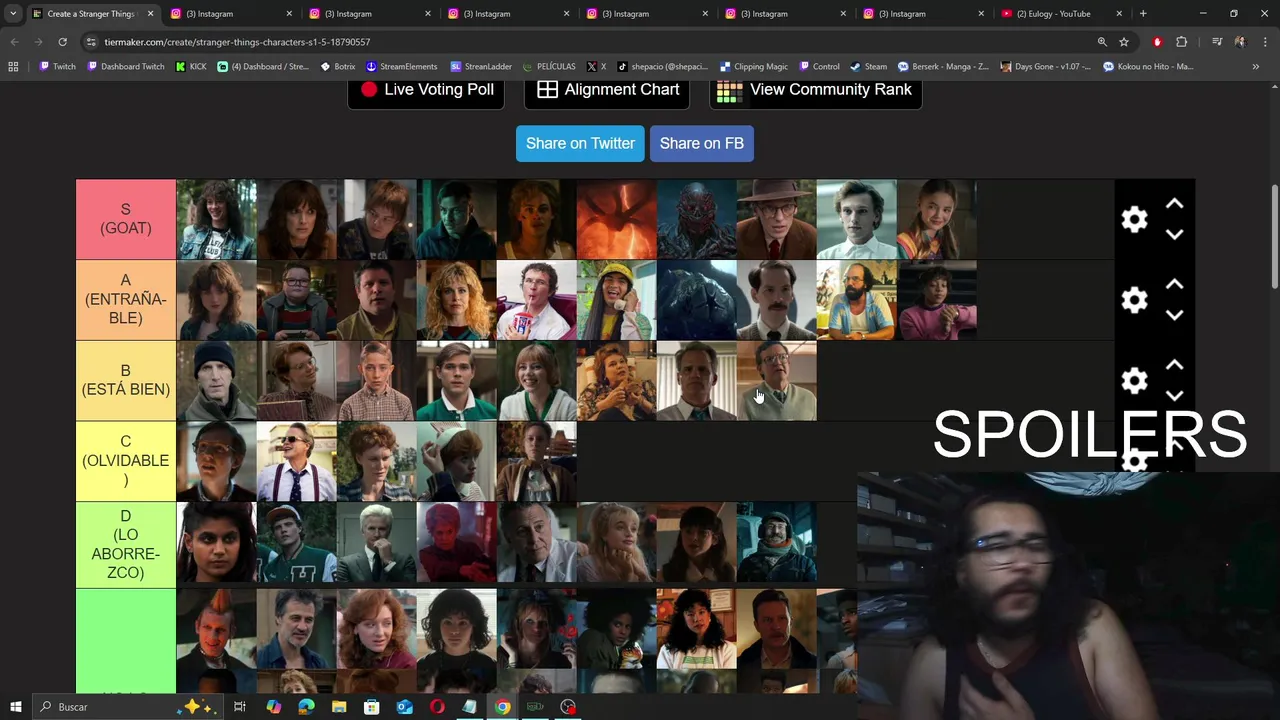Move A (ENTRAÑABLE) tier row down
Image resolution: width=1280 pixels, height=720 pixels.
(x=1175, y=315)
